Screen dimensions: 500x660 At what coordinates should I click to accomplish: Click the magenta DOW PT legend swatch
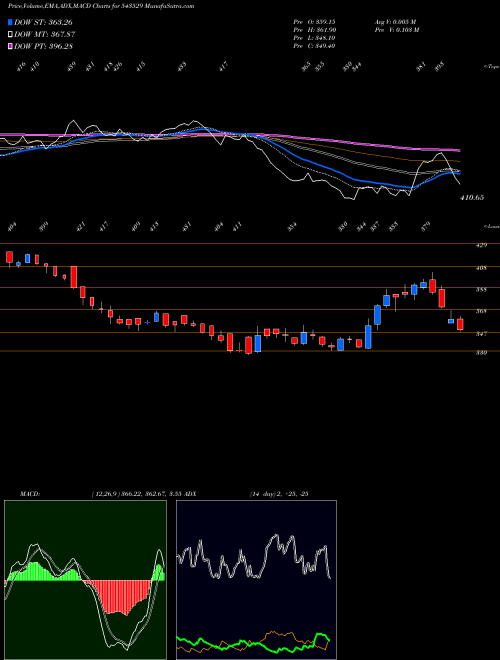point(11,46)
